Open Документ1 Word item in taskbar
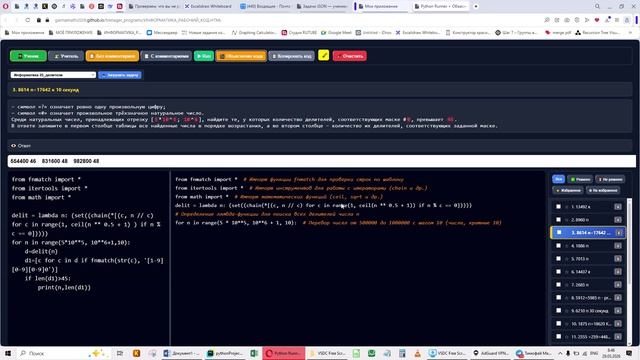Screen dimensions: 640x360 point(182,353)
